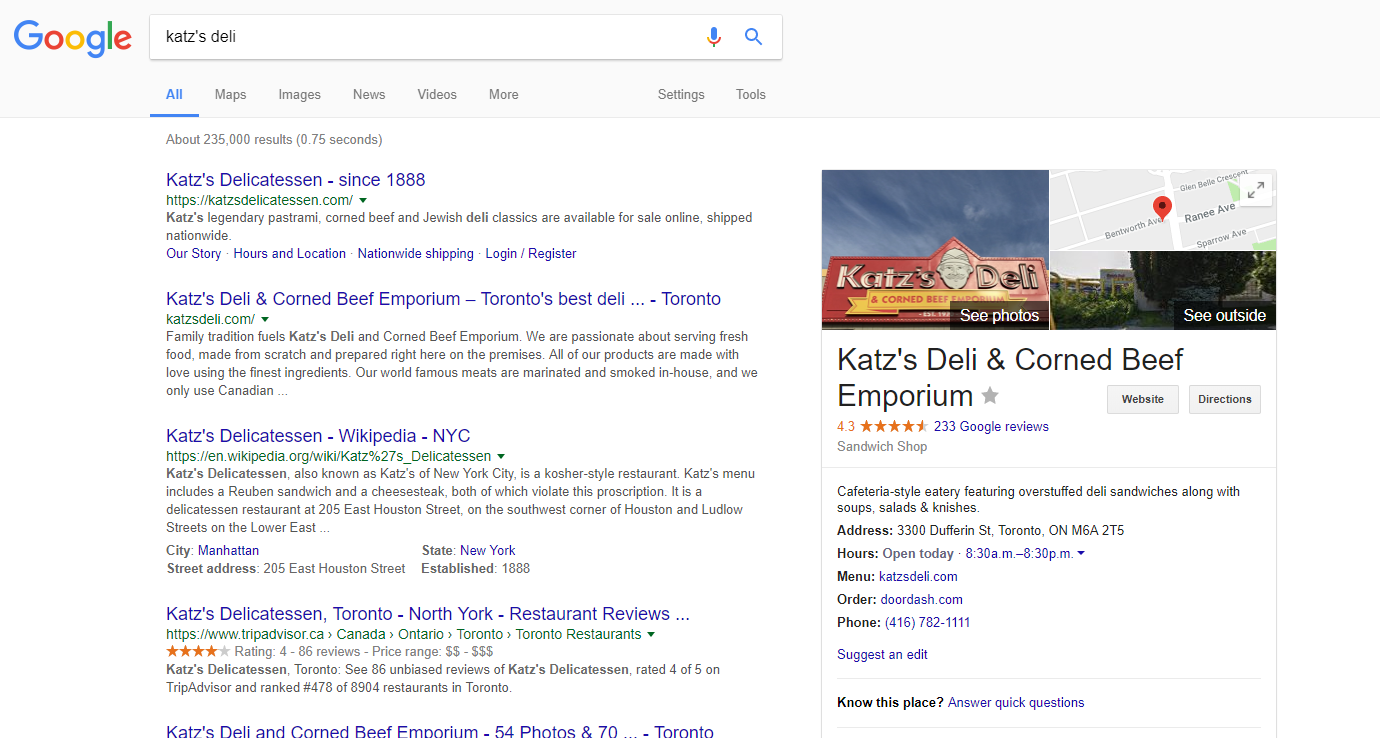
Task: Open See outside street view thumbnail
Action: 1163,290
